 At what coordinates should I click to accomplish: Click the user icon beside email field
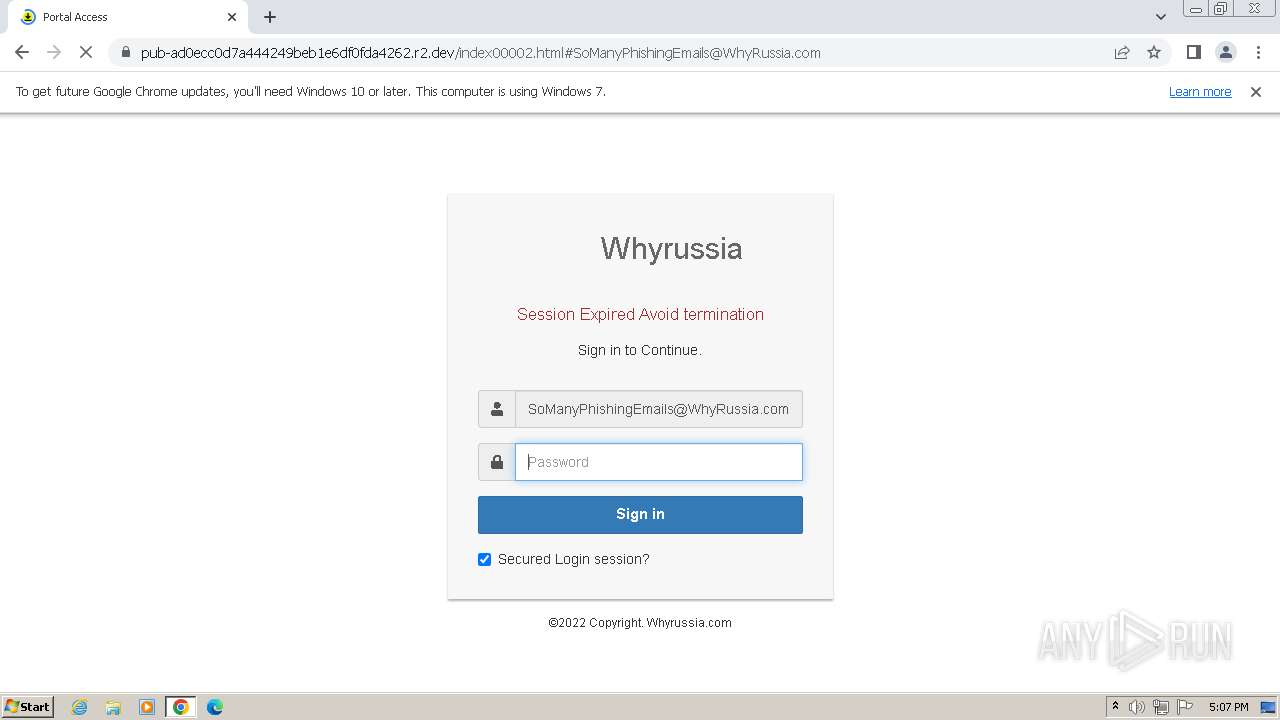(x=497, y=409)
